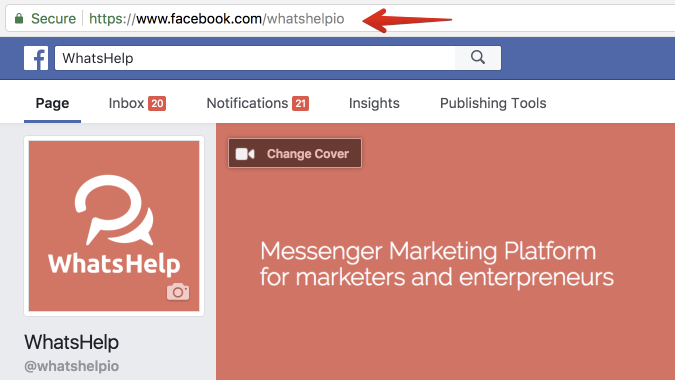Click the Secure label in address bar
The image size is (675, 380).
[53, 19]
